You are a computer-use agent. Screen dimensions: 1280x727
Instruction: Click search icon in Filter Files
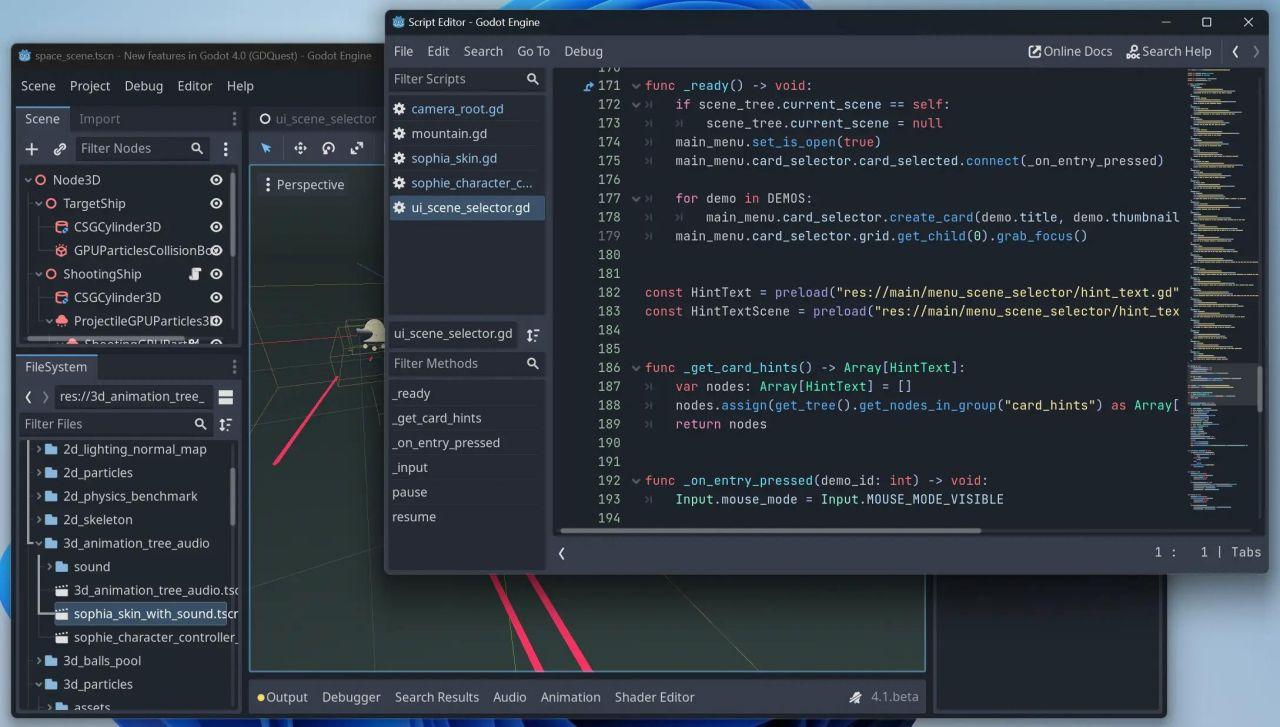coord(200,425)
